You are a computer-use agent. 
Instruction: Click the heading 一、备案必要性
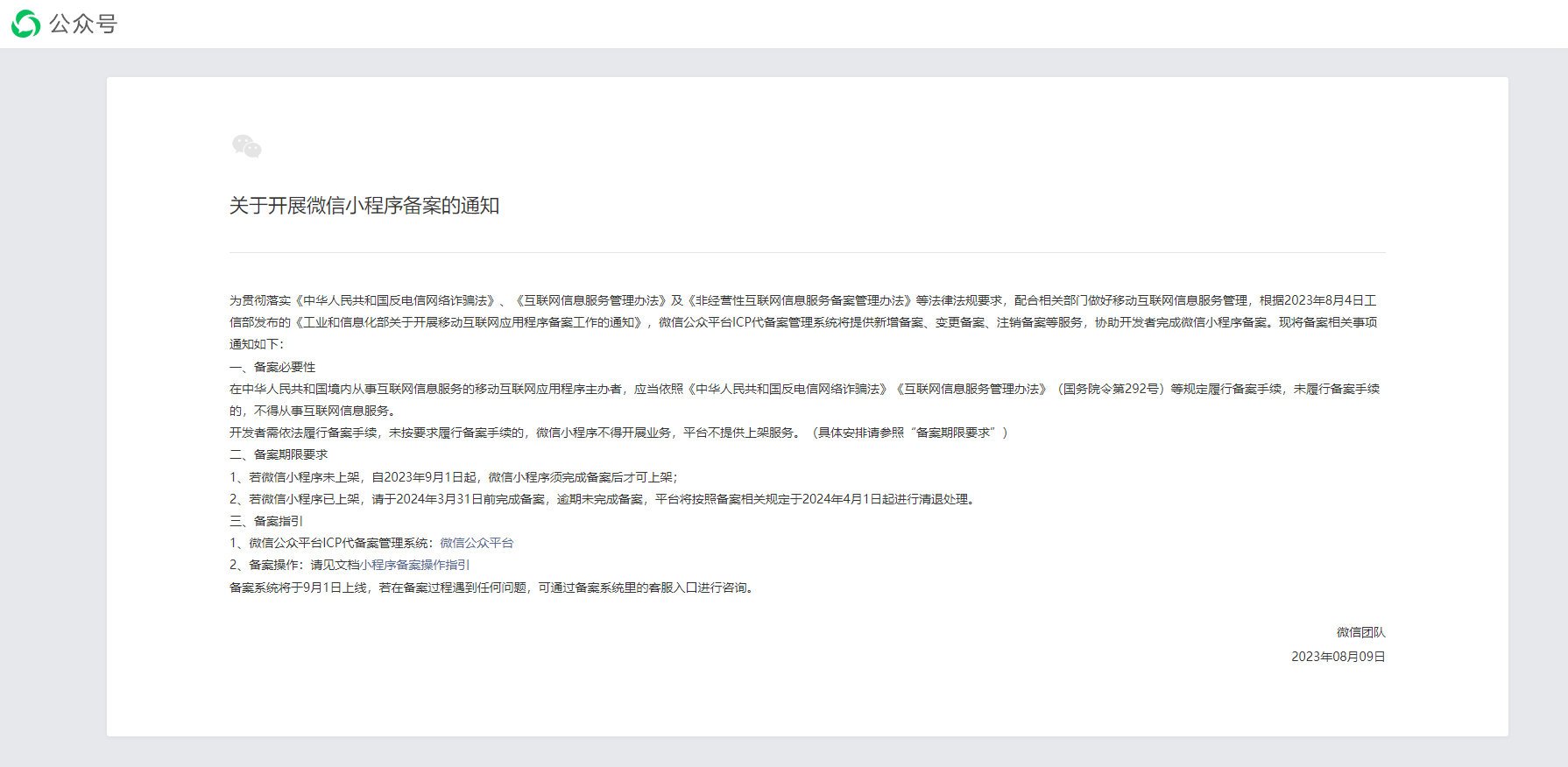tap(272, 367)
